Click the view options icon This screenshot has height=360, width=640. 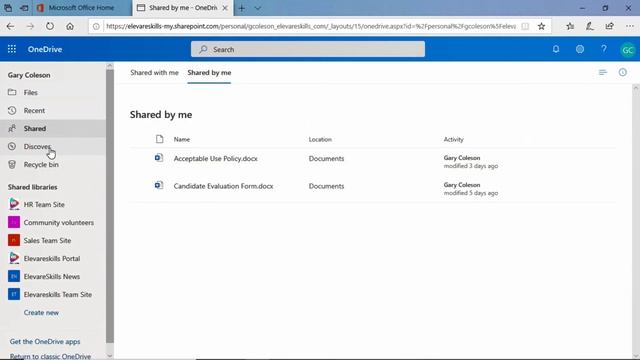(603, 72)
